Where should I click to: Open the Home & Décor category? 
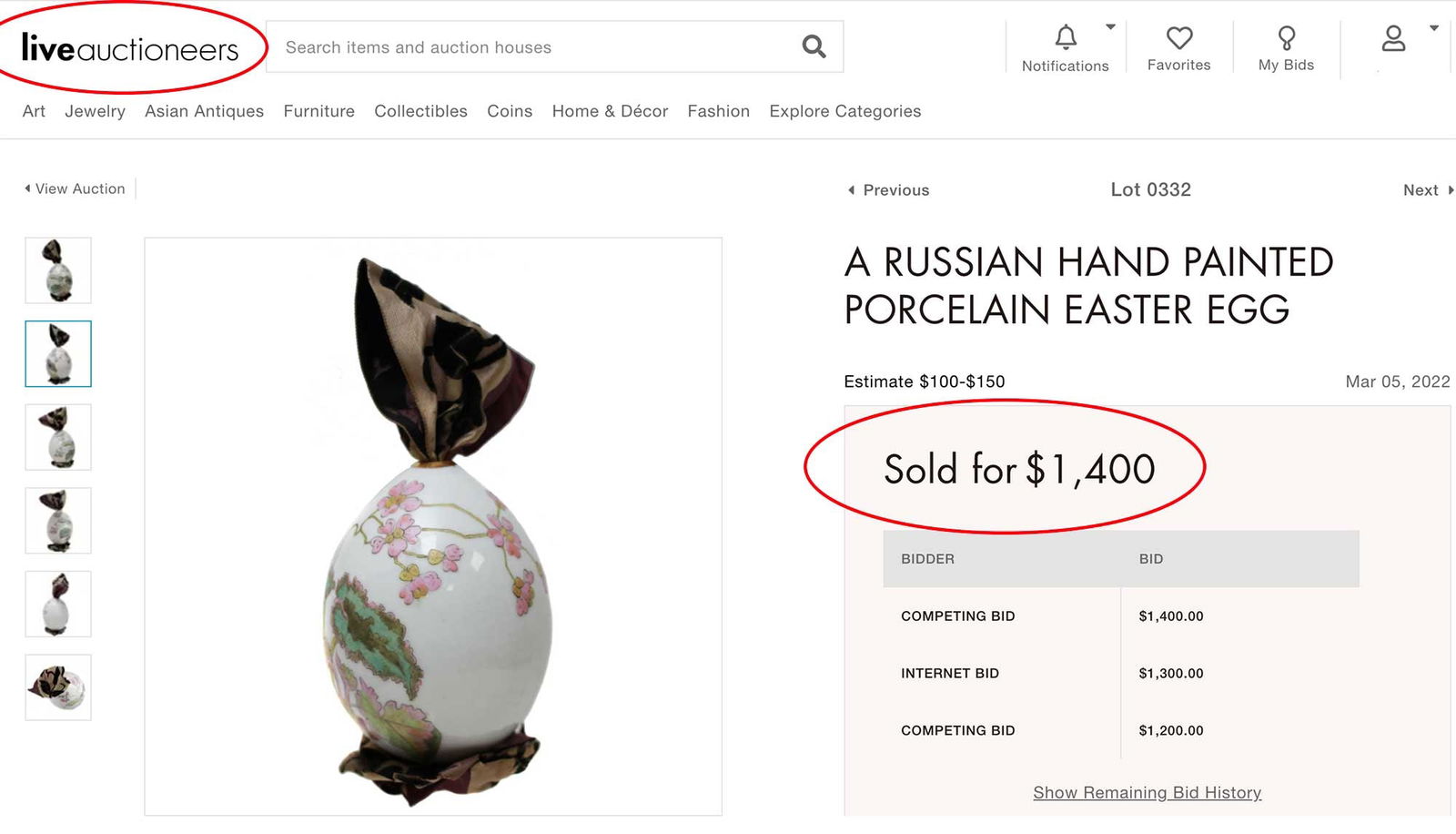coord(610,111)
